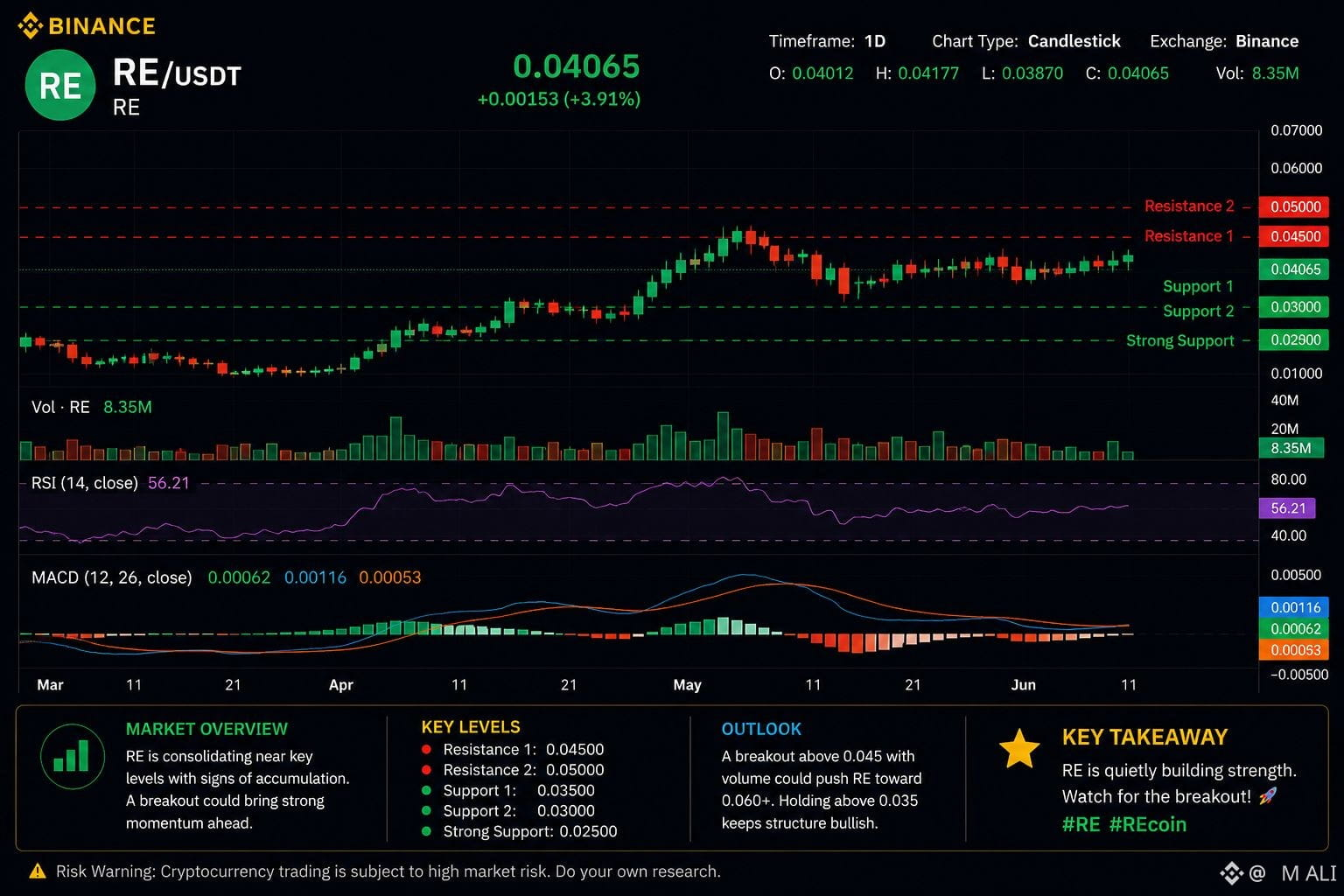Select the green 0.03000 price tag on the axis
The height and width of the screenshot is (896, 1344).
1294,307
